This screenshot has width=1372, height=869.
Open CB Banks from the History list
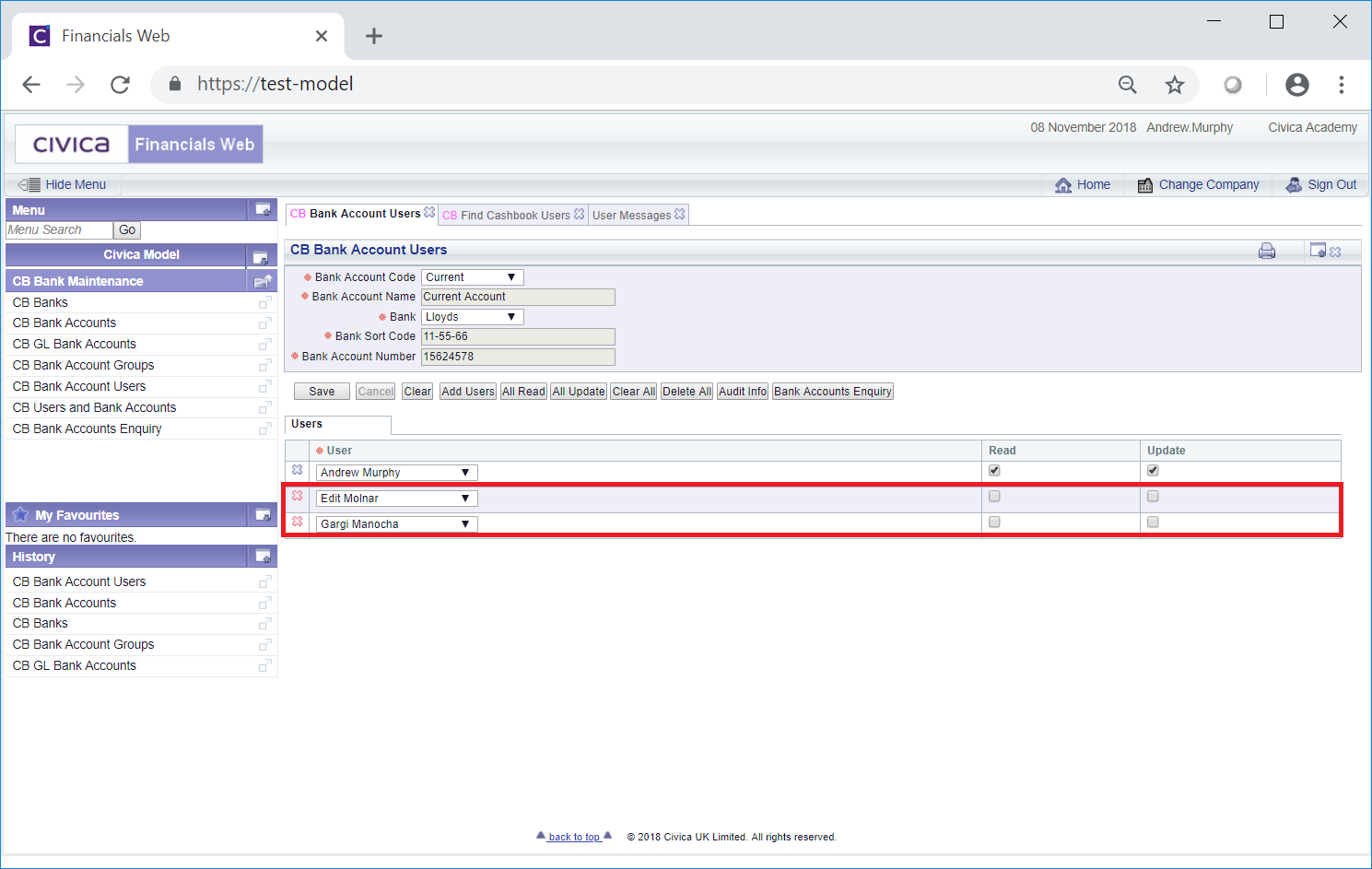coord(41,623)
